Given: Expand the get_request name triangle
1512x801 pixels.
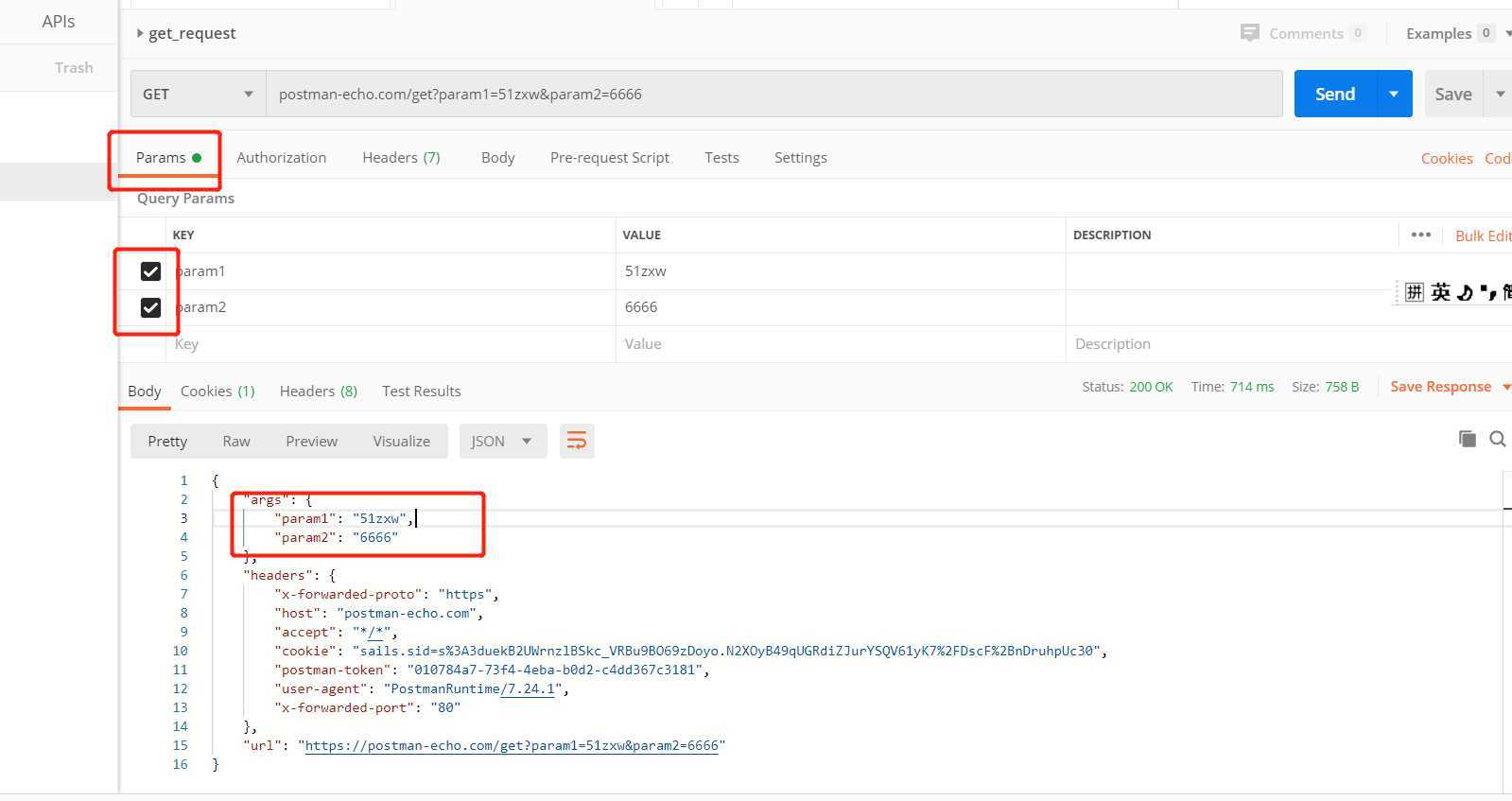Looking at the screenshot, I should click(140, 33).
